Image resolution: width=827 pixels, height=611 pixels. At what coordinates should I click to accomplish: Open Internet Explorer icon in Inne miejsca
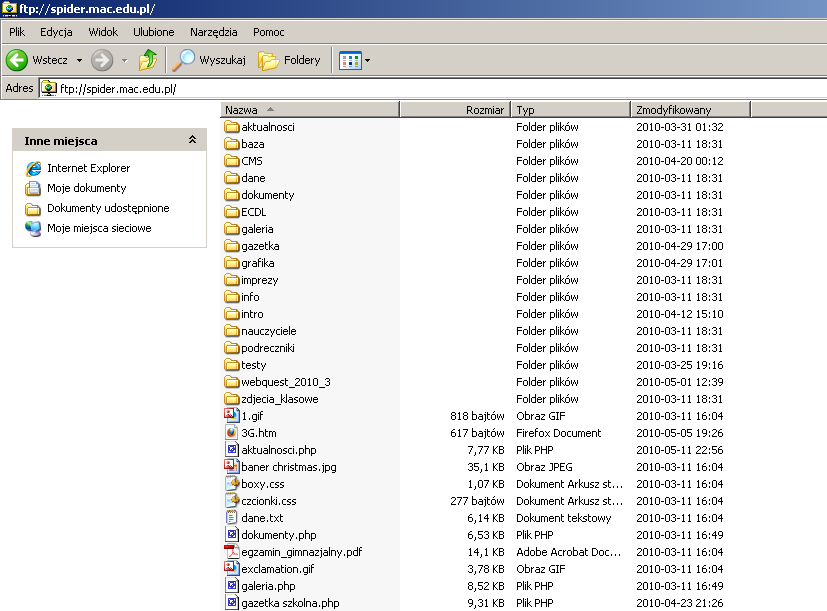(x=33, y=168)
